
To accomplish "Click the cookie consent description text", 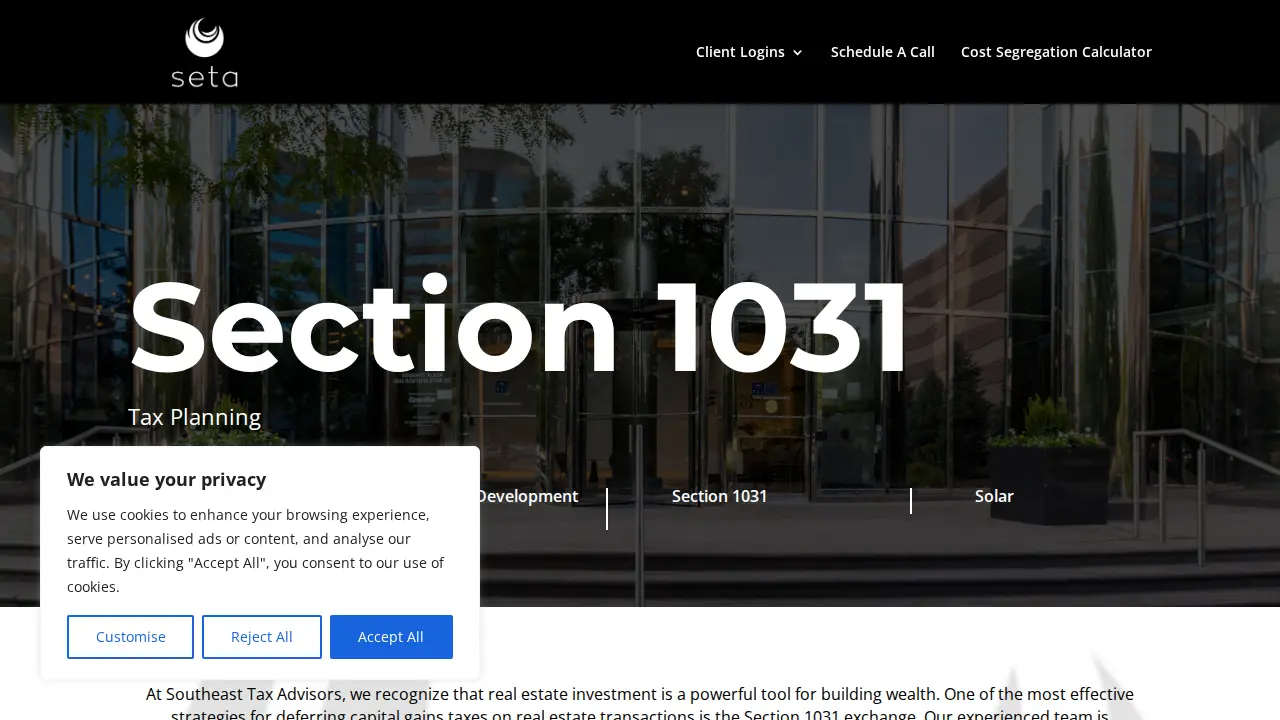I will pyautogui.click(x=256, y=551).
